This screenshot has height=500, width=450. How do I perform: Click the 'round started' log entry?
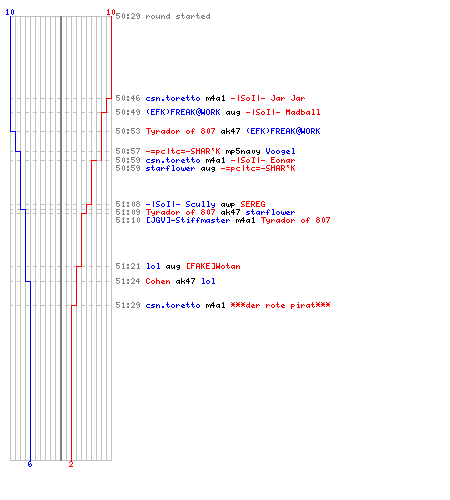[x=163, y=16]
